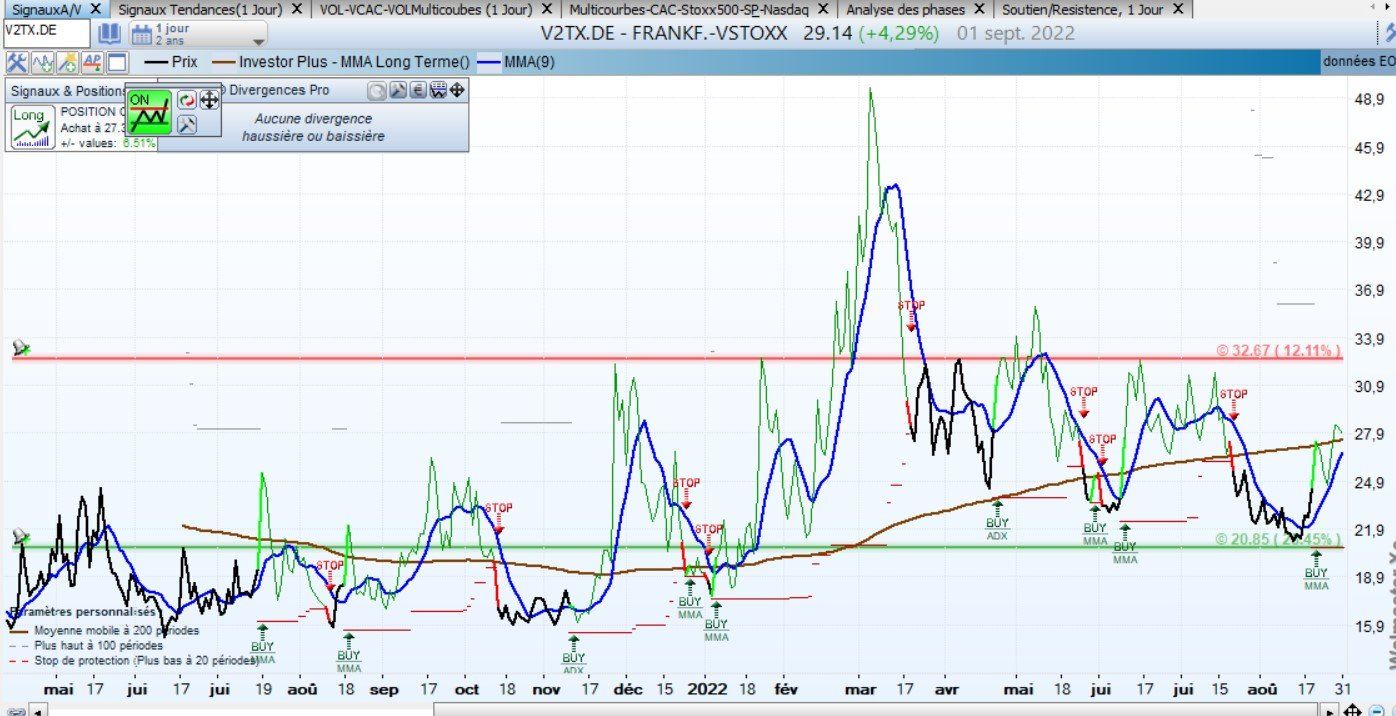Click Stop de protection legend line

pos(133,661)
